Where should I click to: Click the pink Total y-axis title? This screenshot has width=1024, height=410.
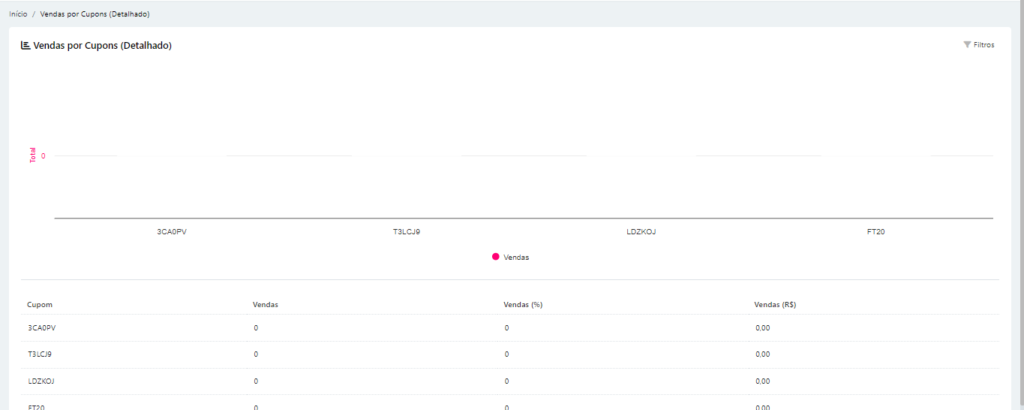click(x=32, y=155)
